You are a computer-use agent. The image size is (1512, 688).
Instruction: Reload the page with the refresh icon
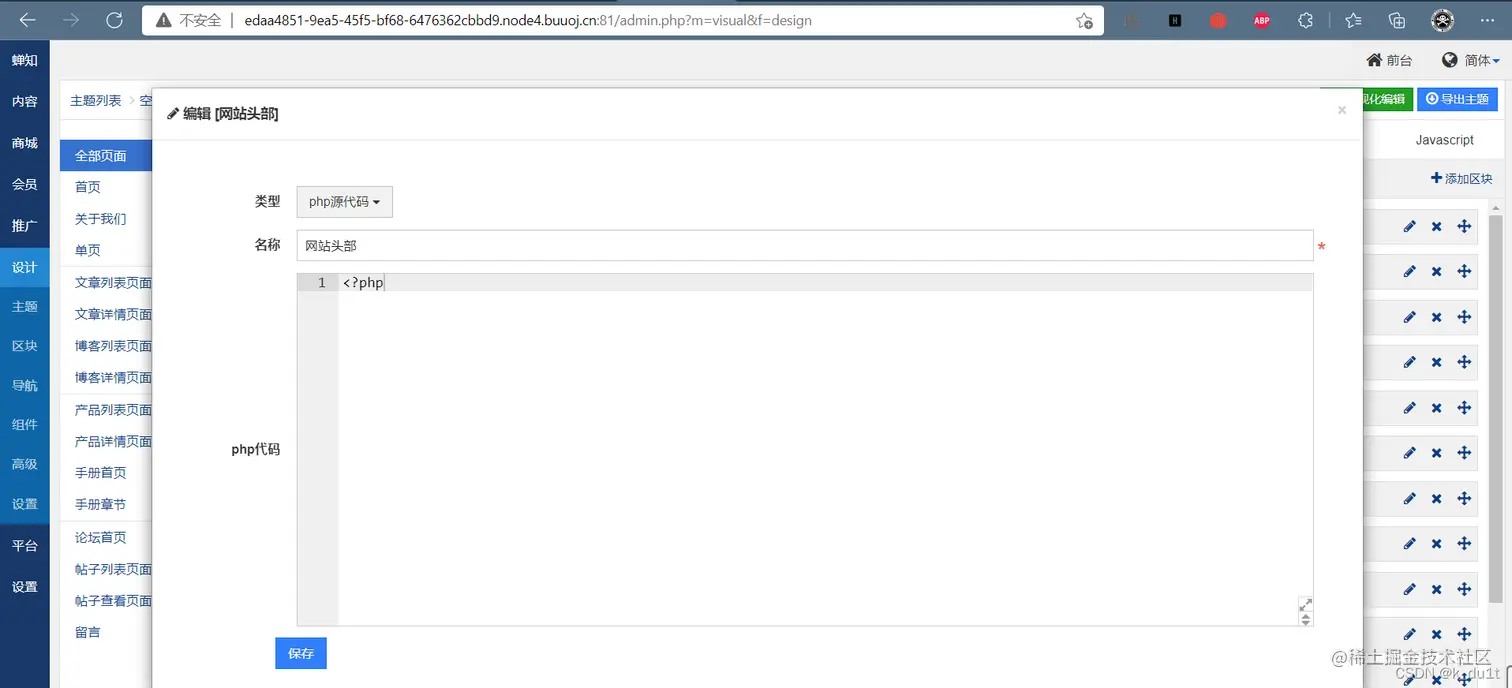pyautogui.click(x=114, y=20)
